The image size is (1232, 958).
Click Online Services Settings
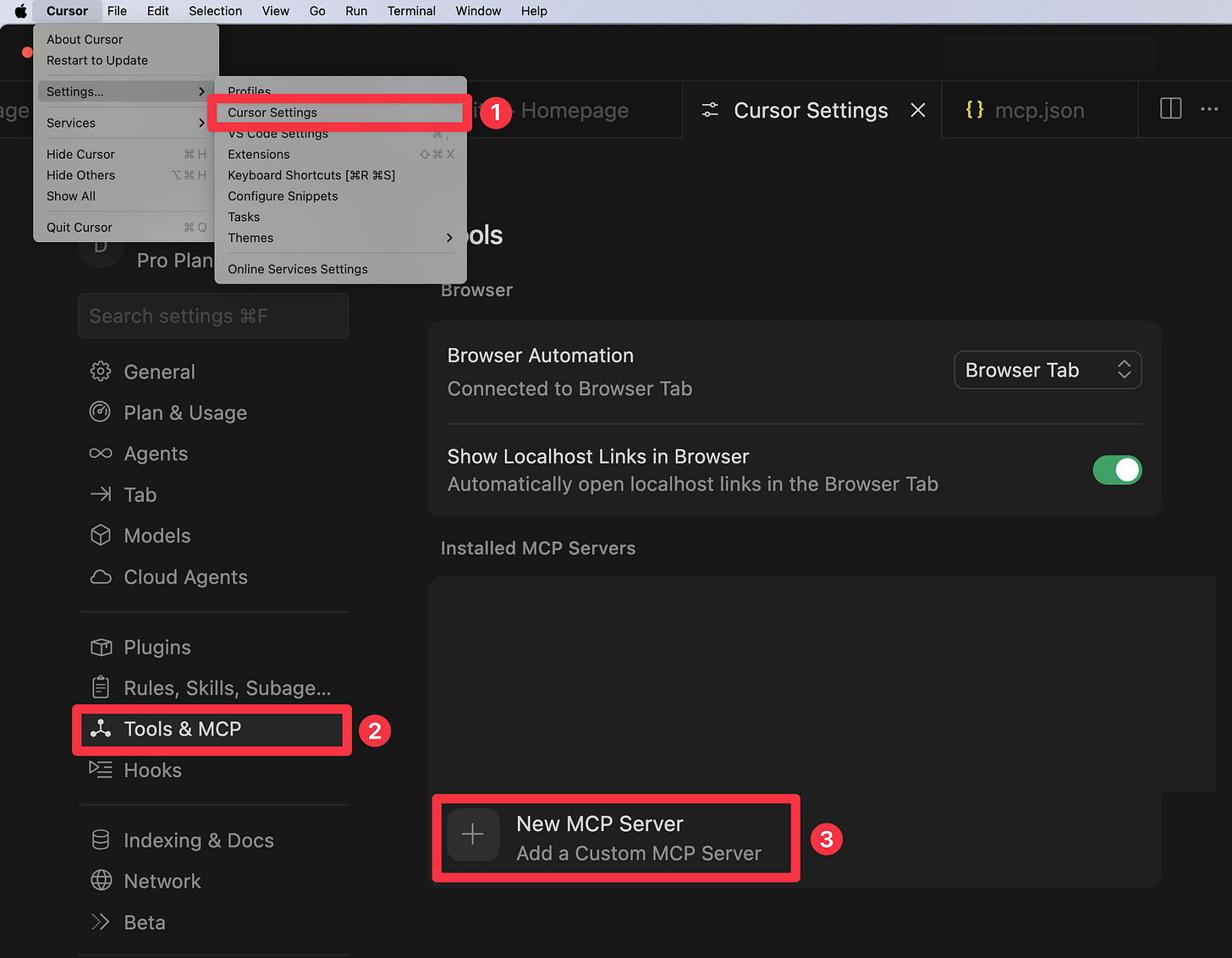coord(339,269)
